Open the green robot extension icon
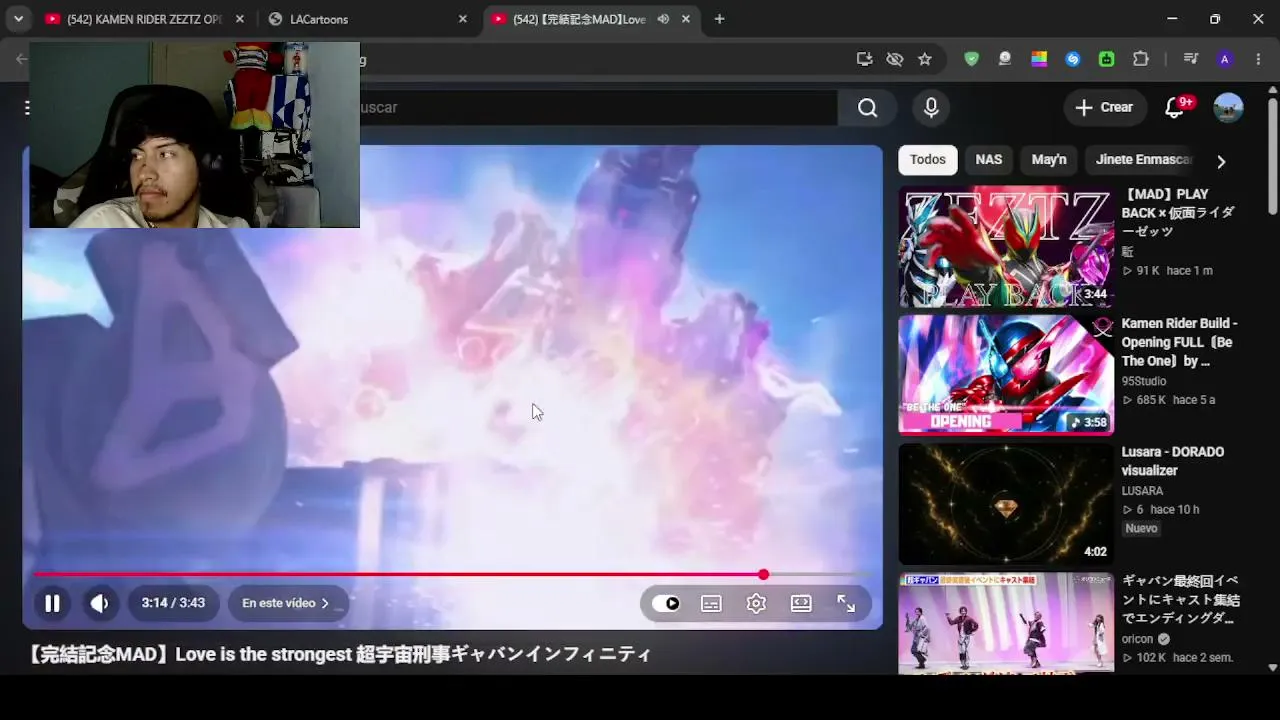This screenshot has height=720, width=1280. (1107, 59)
